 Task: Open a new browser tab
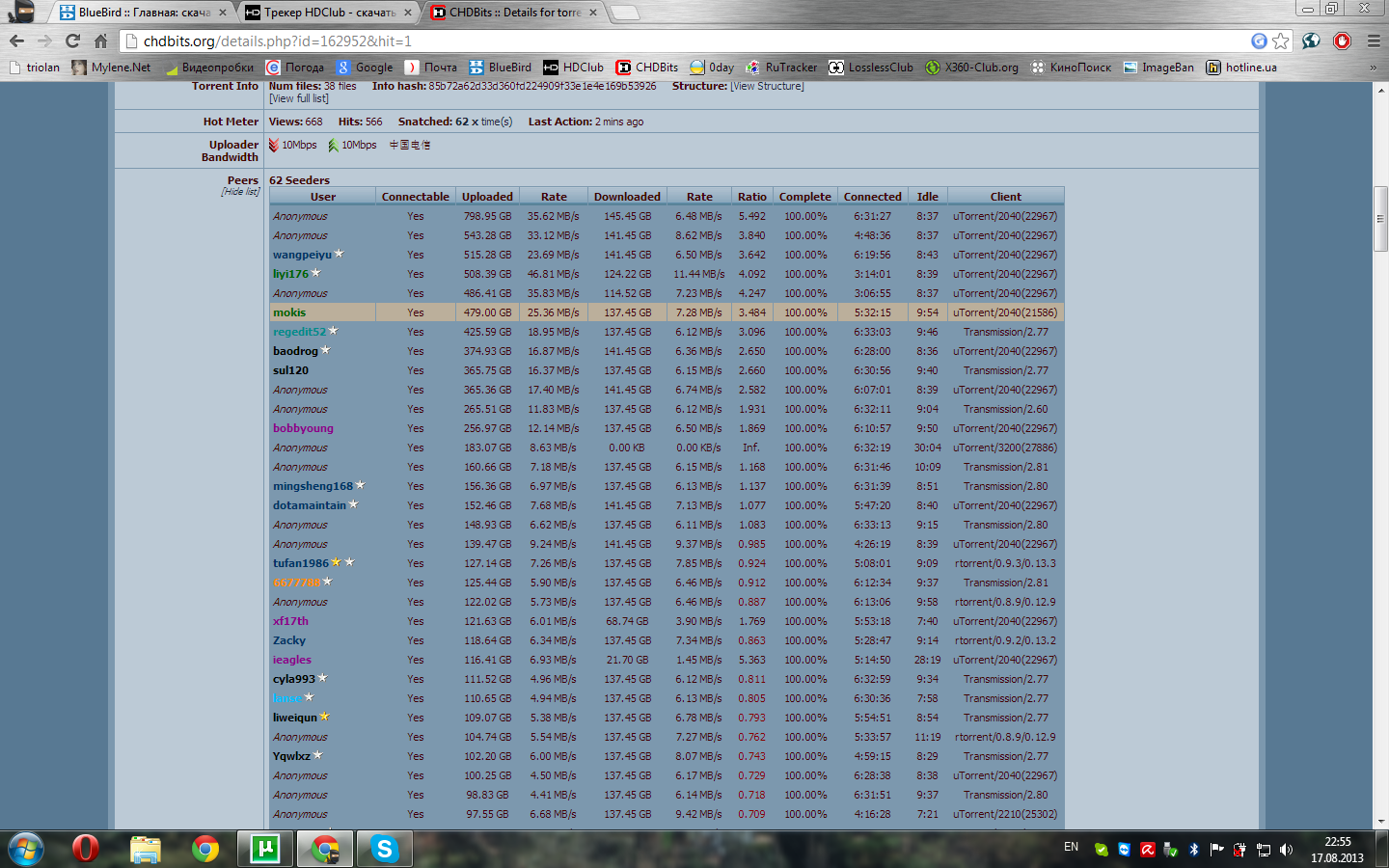click(x=625, y=13)
